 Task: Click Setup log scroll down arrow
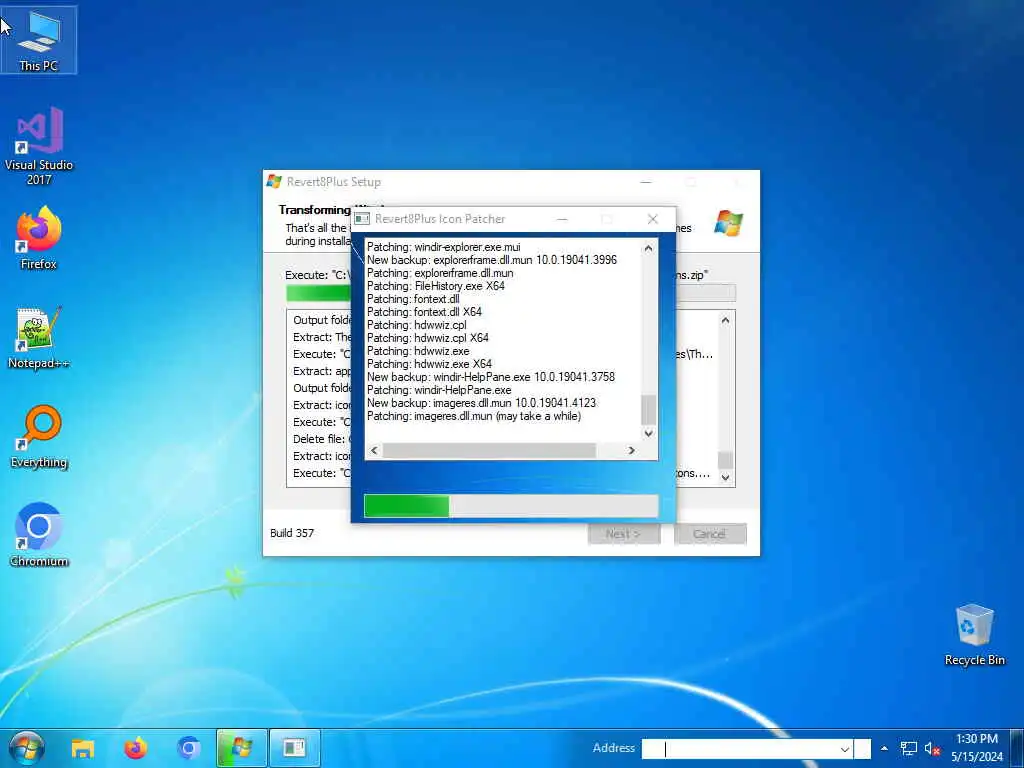725,477
